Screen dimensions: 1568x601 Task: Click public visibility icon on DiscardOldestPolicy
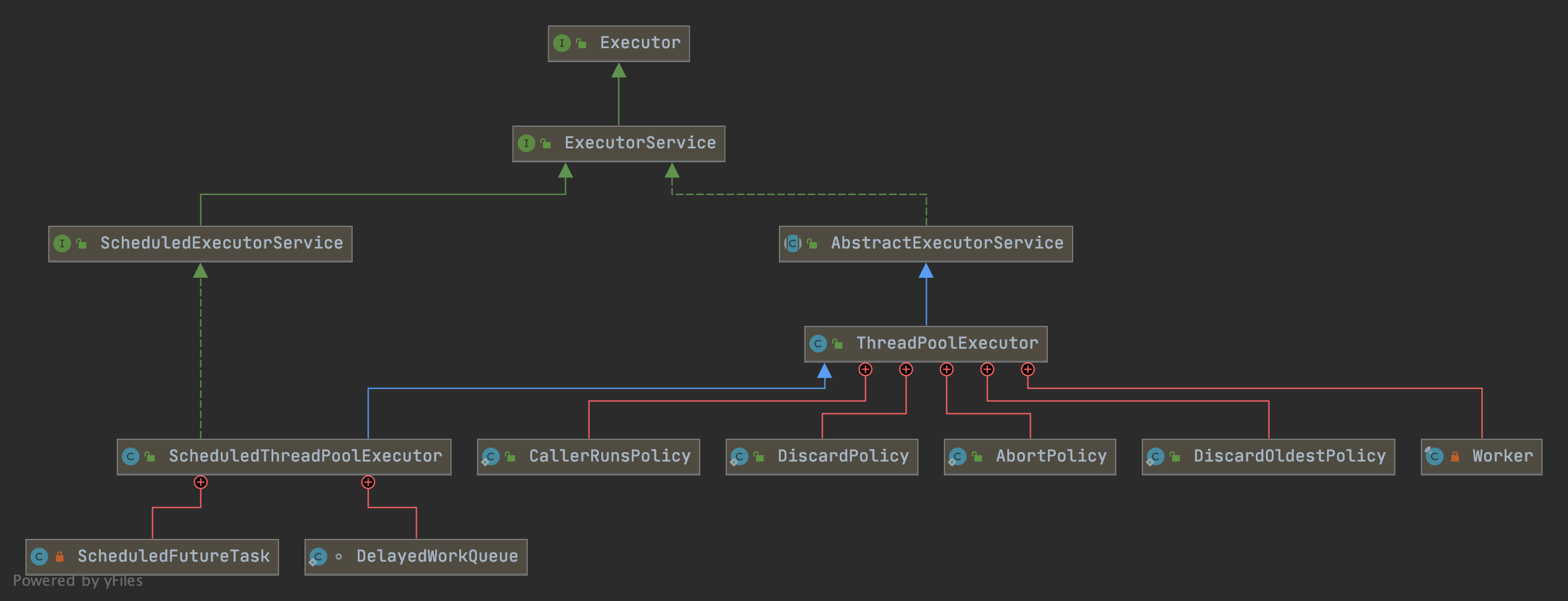coord(1175,456)
